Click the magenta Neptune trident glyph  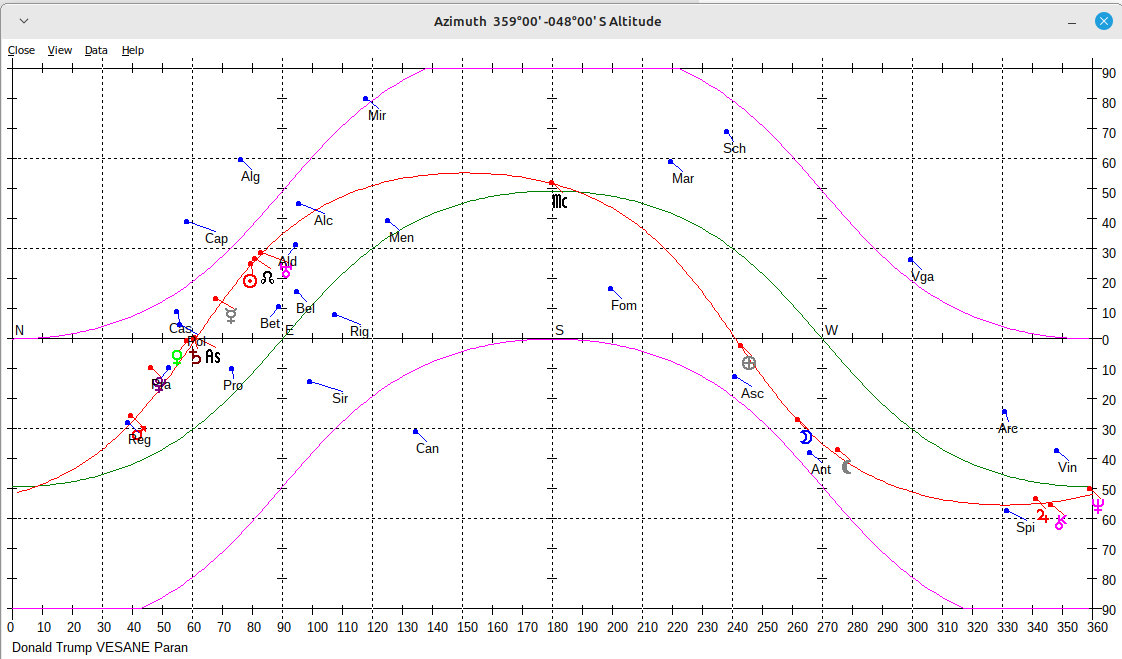tap(1098, 507)
